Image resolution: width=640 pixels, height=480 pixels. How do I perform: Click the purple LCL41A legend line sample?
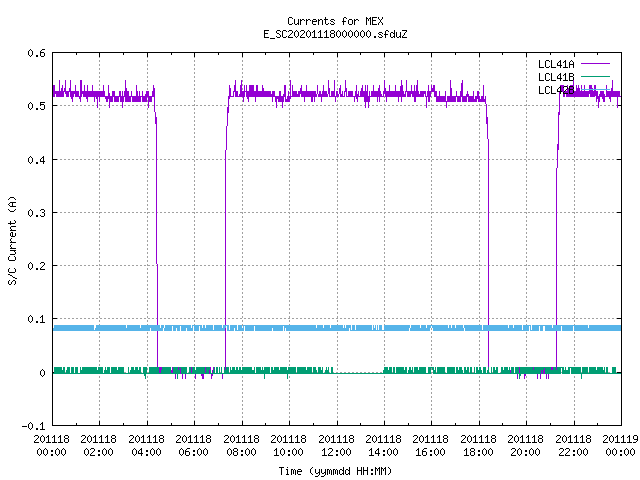click(595, 64)
